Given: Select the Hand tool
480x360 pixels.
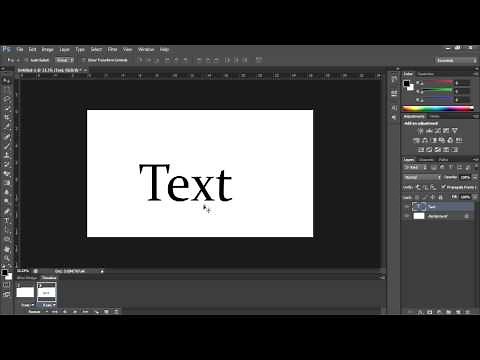Looking at the screenshot, I should (x=6, y=249).
